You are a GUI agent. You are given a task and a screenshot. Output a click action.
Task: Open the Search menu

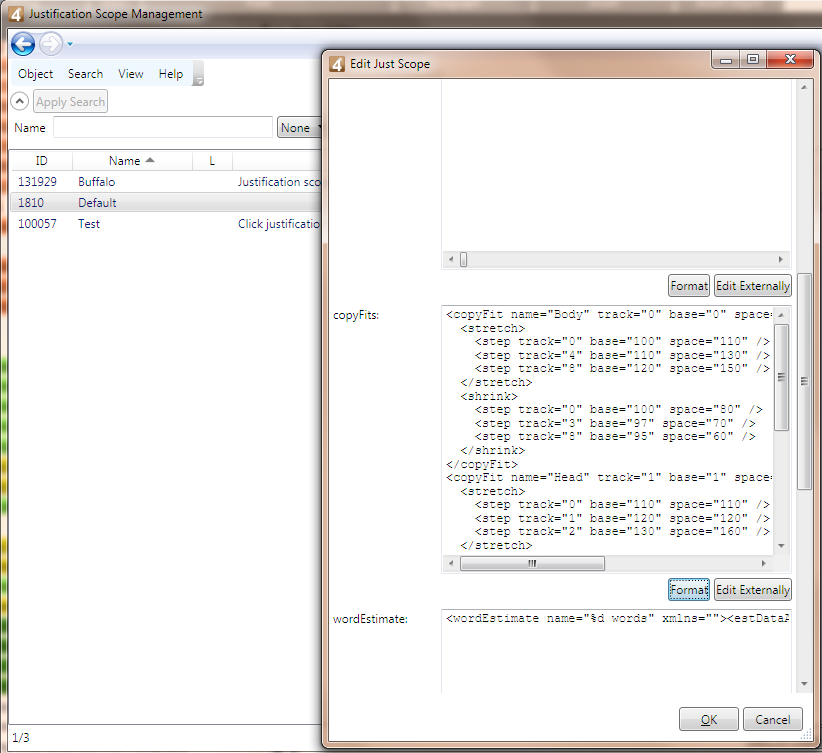(85, 74)
